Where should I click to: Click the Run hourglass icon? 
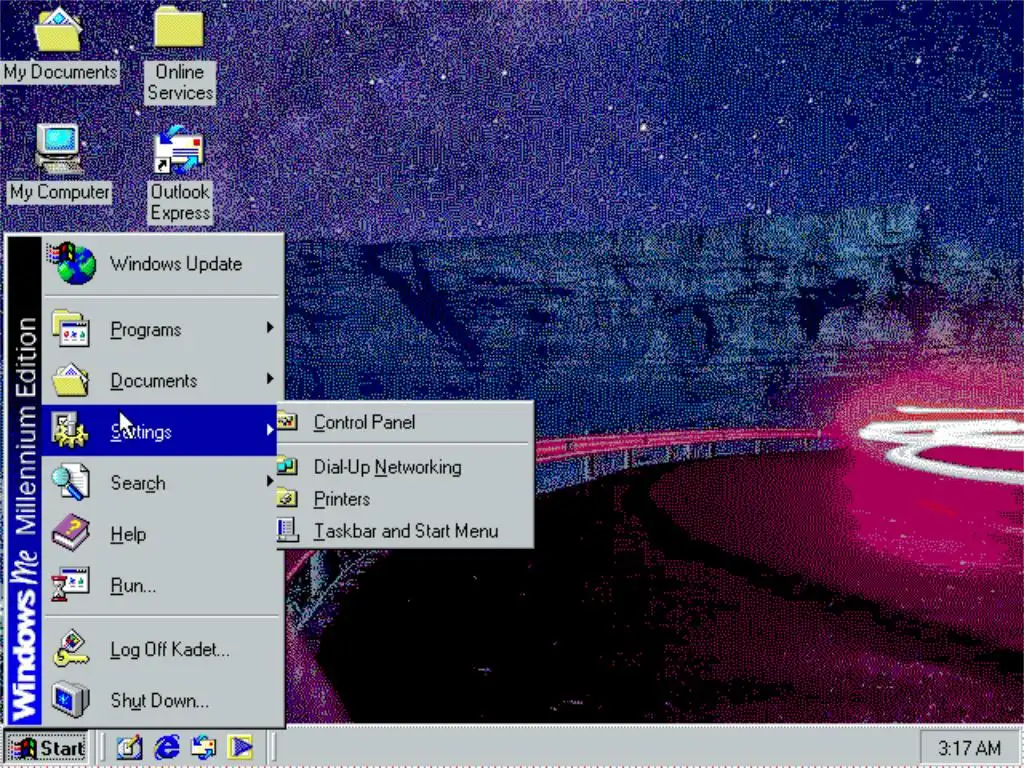pyautogui.click(x=71, y=584)
